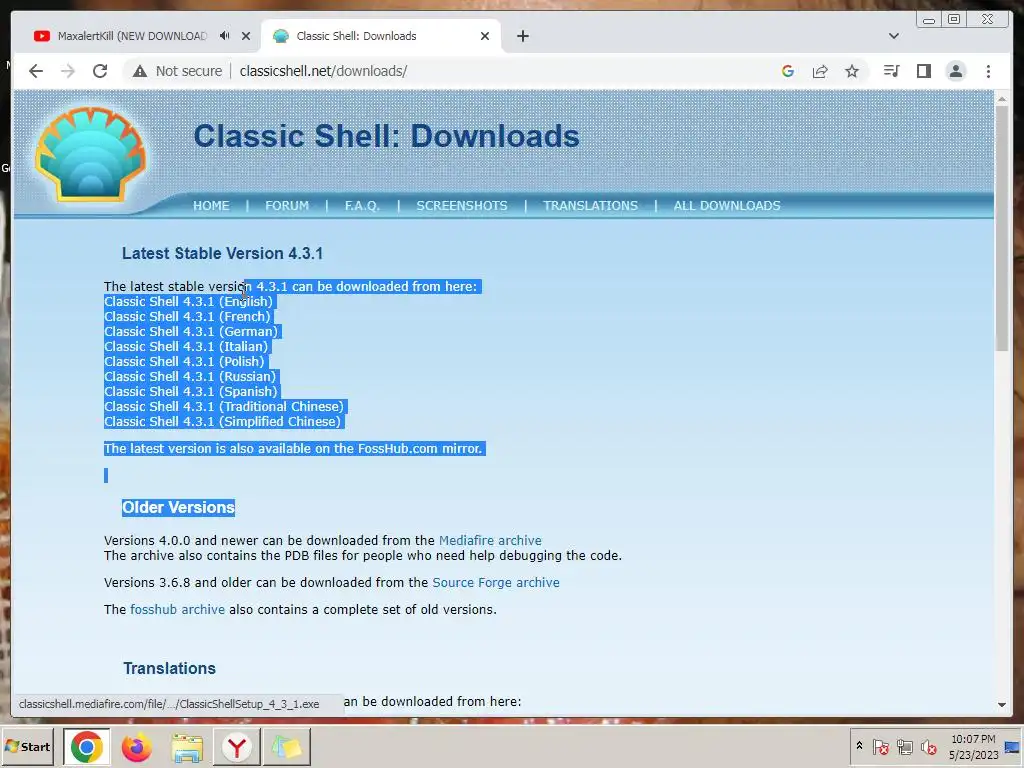Go back using browser back arrow
1024x768 pixels.
click(x=36, y=71)
